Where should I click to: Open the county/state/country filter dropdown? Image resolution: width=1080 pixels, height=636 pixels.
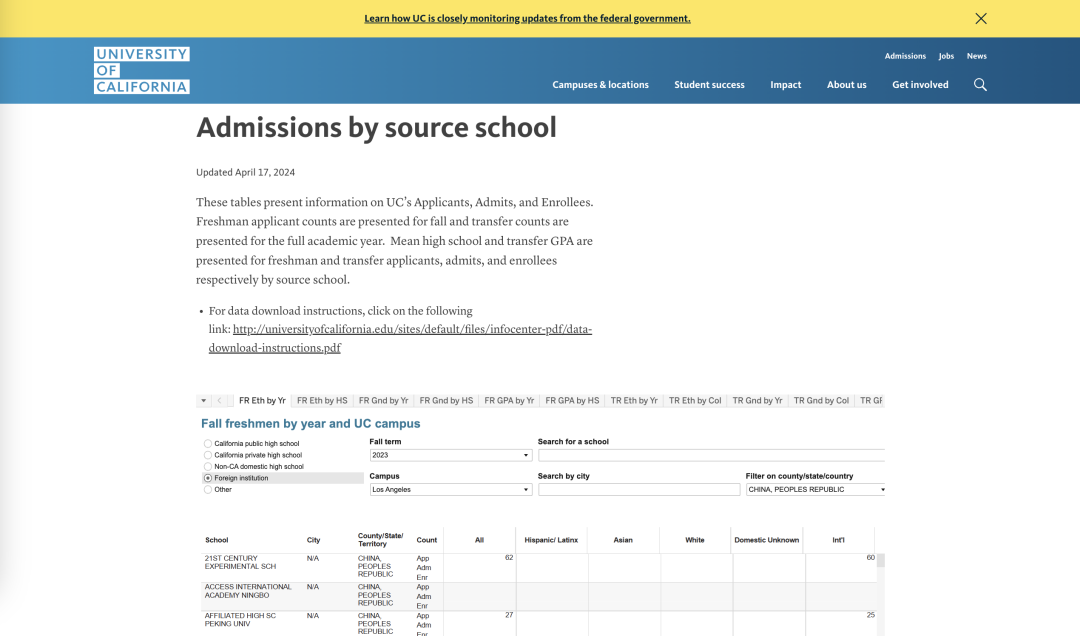pos(816,490)
